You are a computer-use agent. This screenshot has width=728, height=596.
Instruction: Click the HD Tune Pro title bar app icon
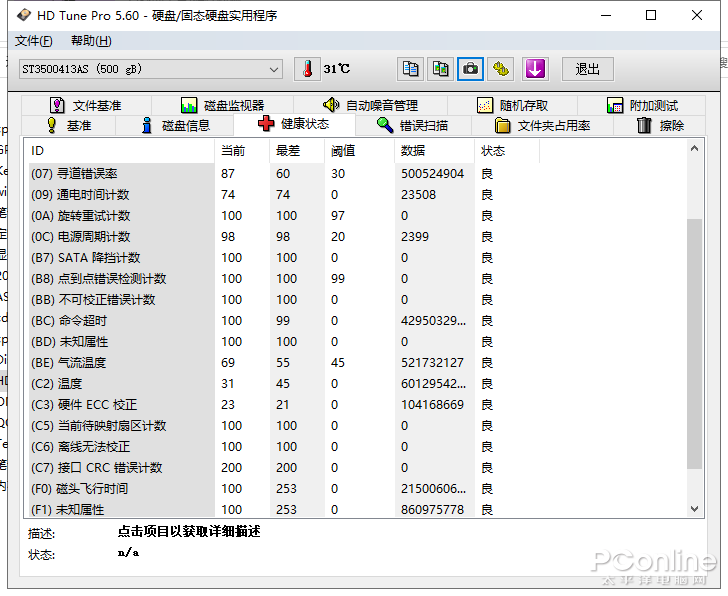[x=24, y=15]
